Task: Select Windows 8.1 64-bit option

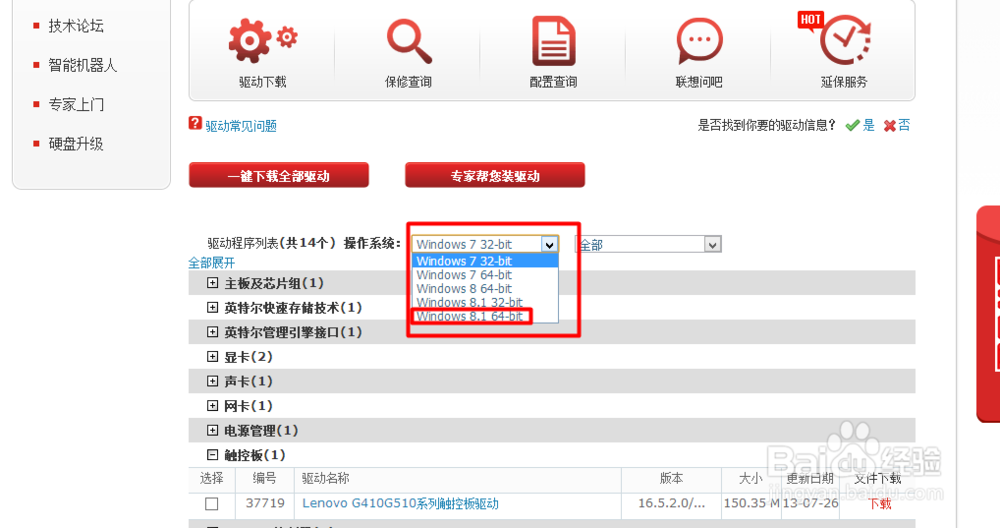Action: (485, 316)
